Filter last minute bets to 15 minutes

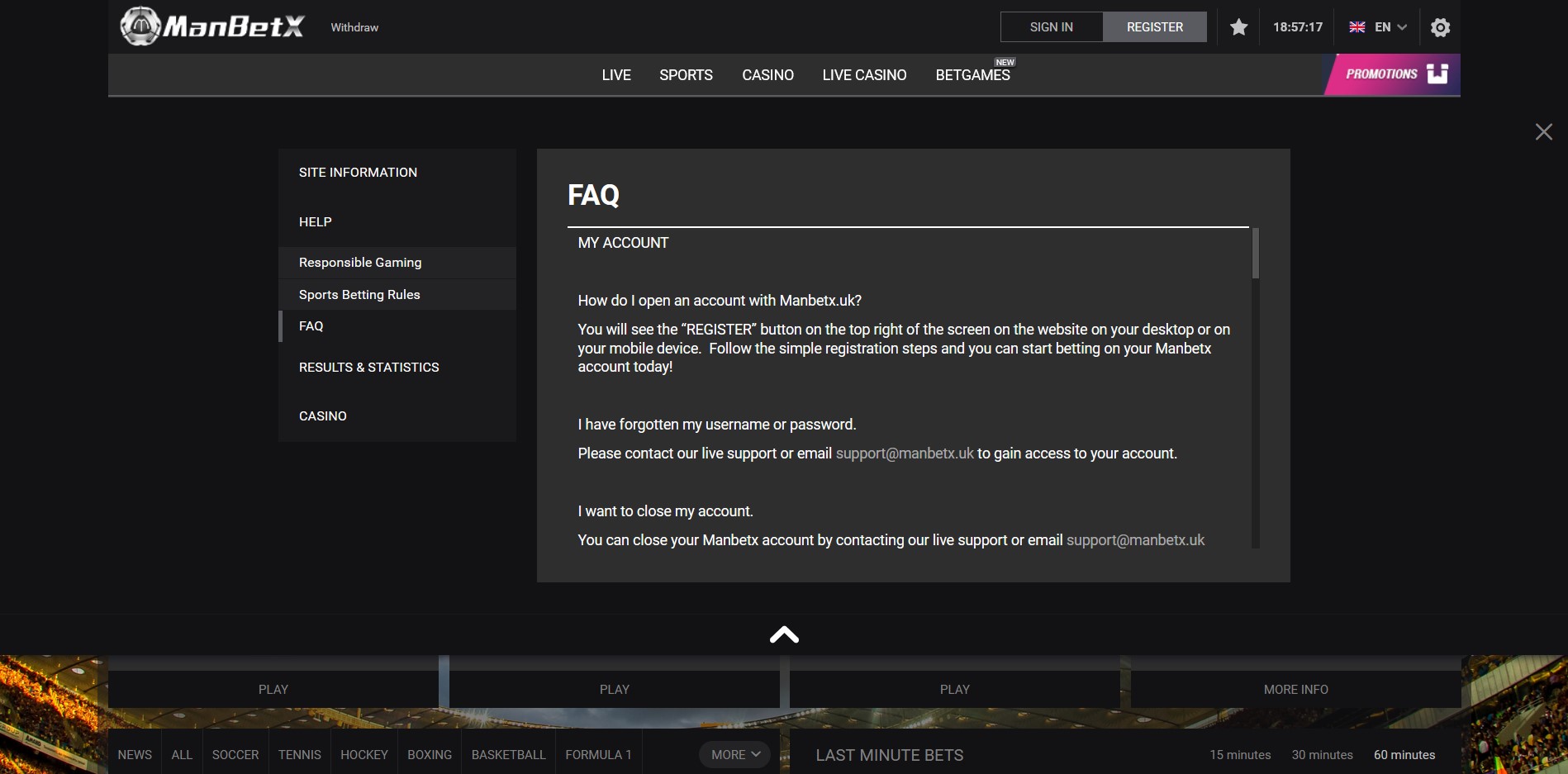tap(1240, 755)
